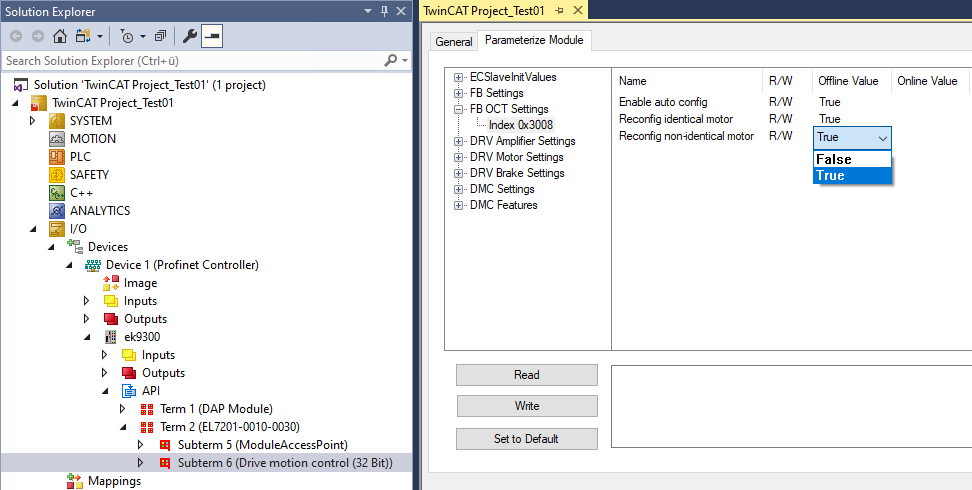This screenshot has width=972, height=490.
Task: Select Subterm 6 (Drive motion control) item
Action: (285, 463)
